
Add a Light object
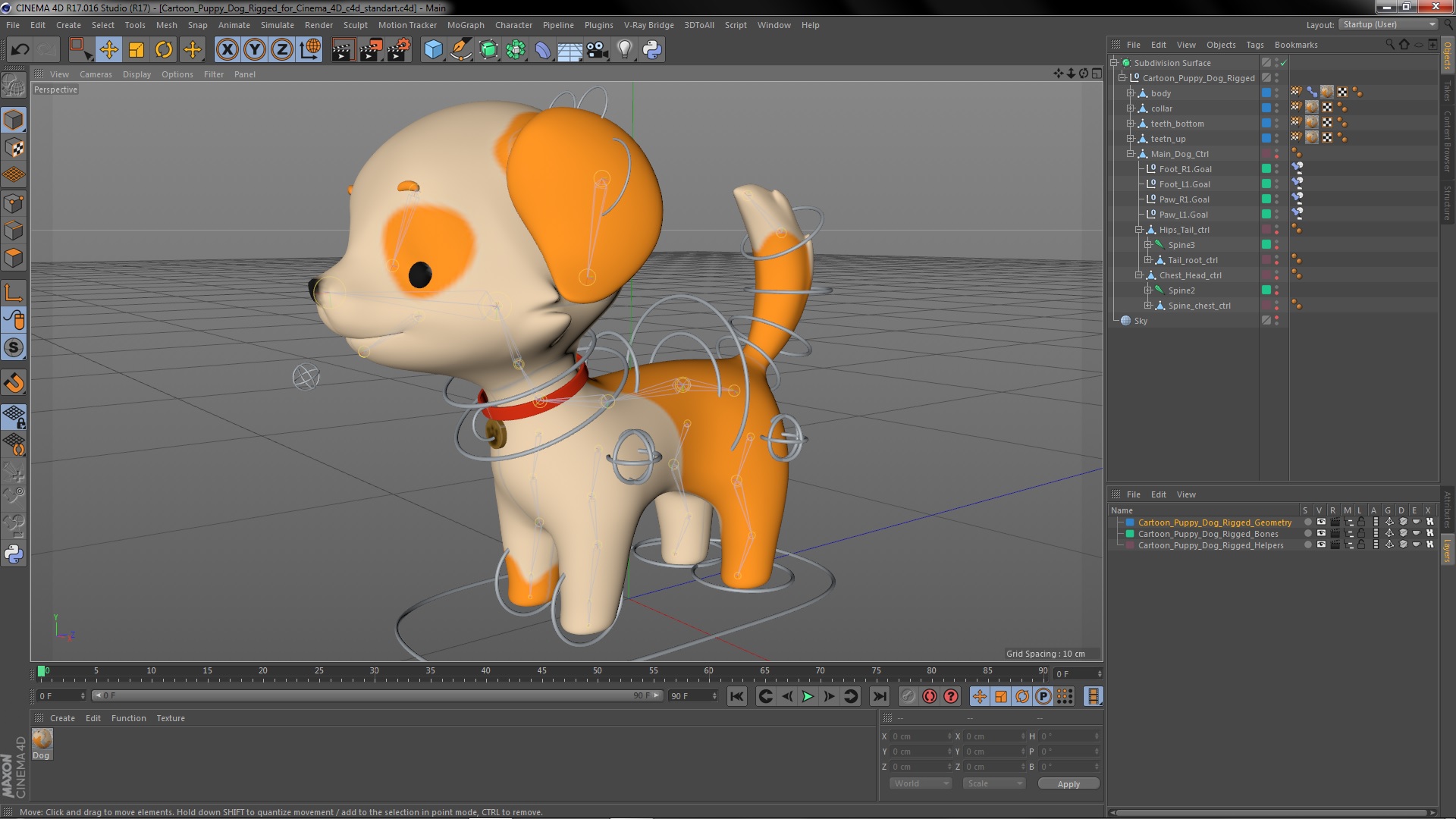[625, 50]
